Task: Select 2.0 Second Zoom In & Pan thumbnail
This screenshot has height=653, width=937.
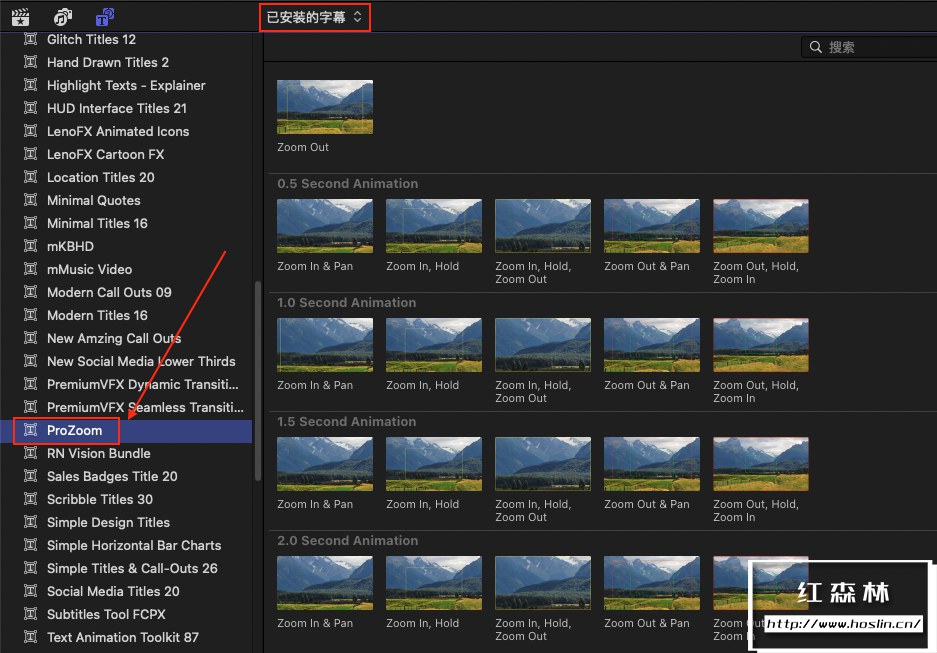Action: [325, 583]
